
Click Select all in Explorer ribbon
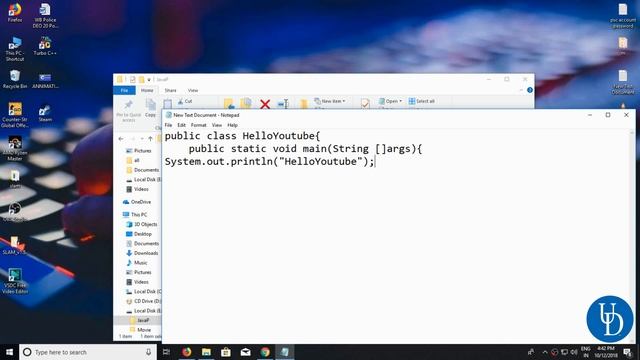coord(422,101)
